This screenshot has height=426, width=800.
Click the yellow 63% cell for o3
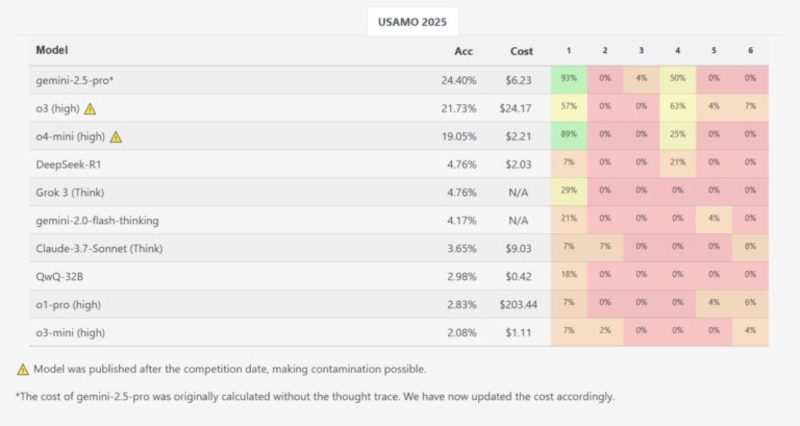pos(678,109)
